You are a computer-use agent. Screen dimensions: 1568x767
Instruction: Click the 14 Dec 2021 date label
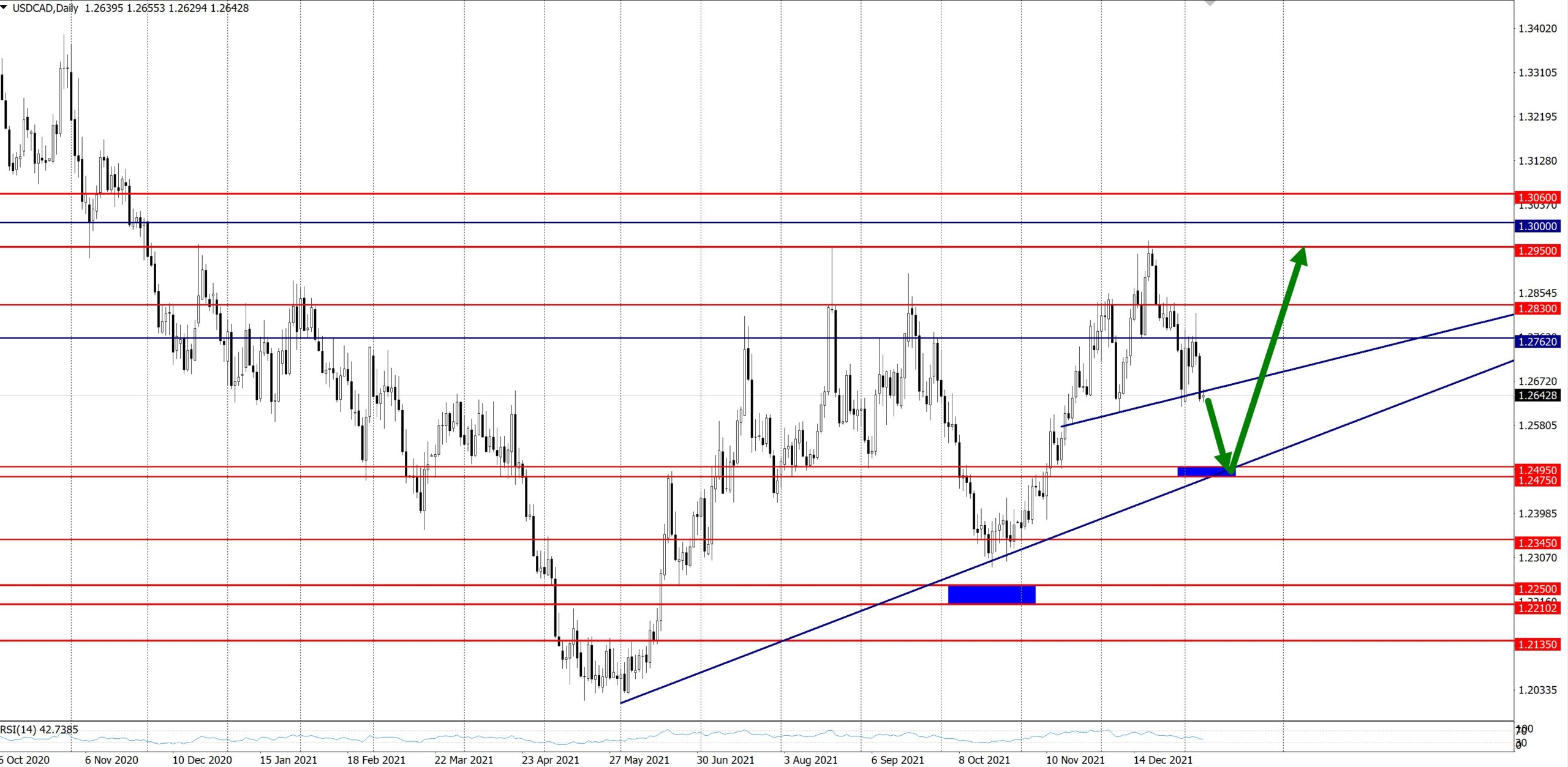click(x=1163, y=760)
